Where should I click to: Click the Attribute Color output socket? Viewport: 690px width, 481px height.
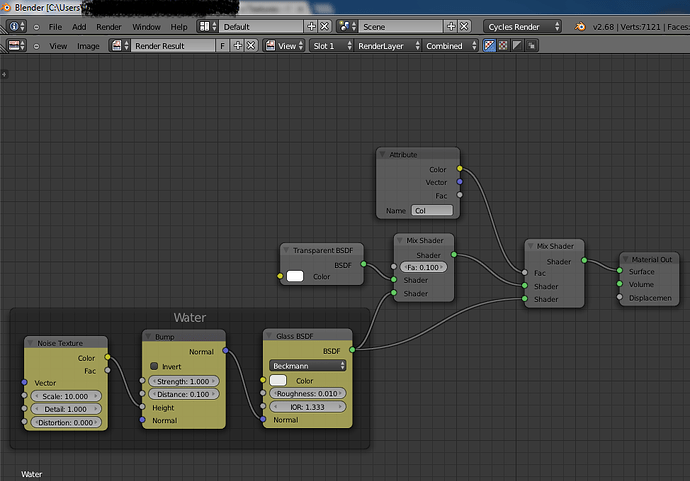459,169
